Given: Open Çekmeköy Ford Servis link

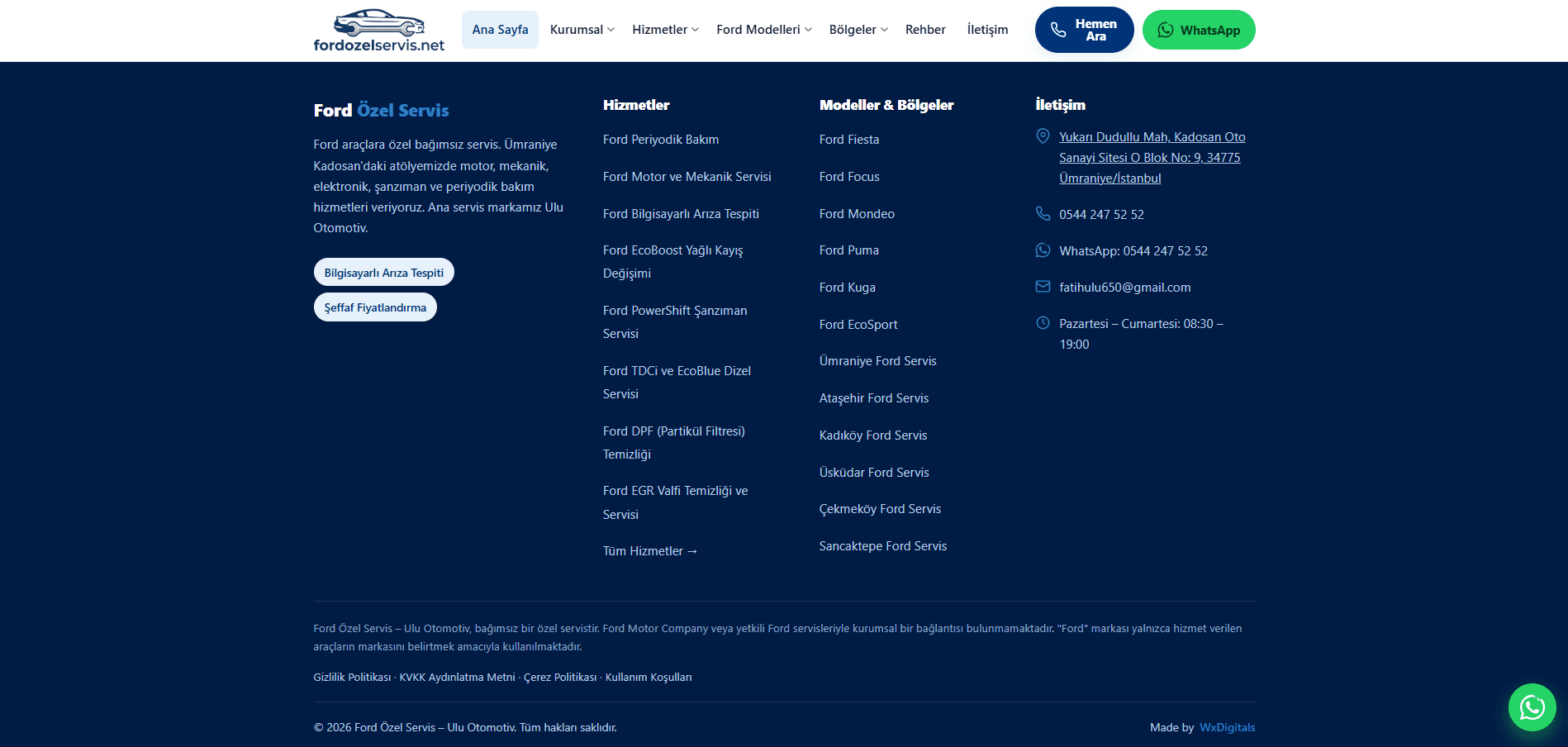Looking at the screenshot, I should tap(881, 509).
